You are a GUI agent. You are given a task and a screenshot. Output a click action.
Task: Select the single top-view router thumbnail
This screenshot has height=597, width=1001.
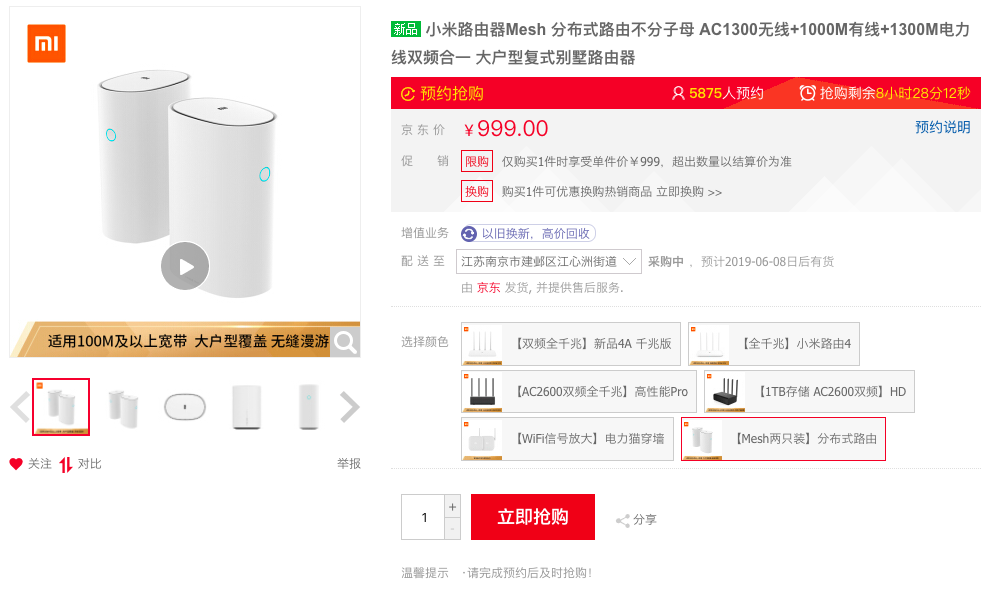[185, 407]
